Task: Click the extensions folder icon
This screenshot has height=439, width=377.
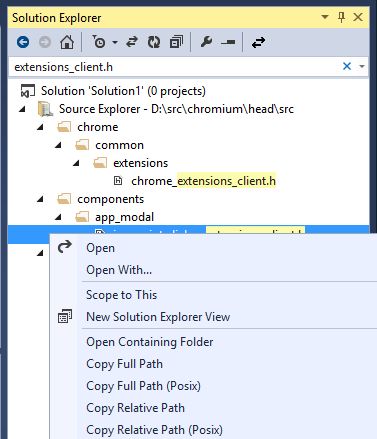Action: [x=100, y=163]
